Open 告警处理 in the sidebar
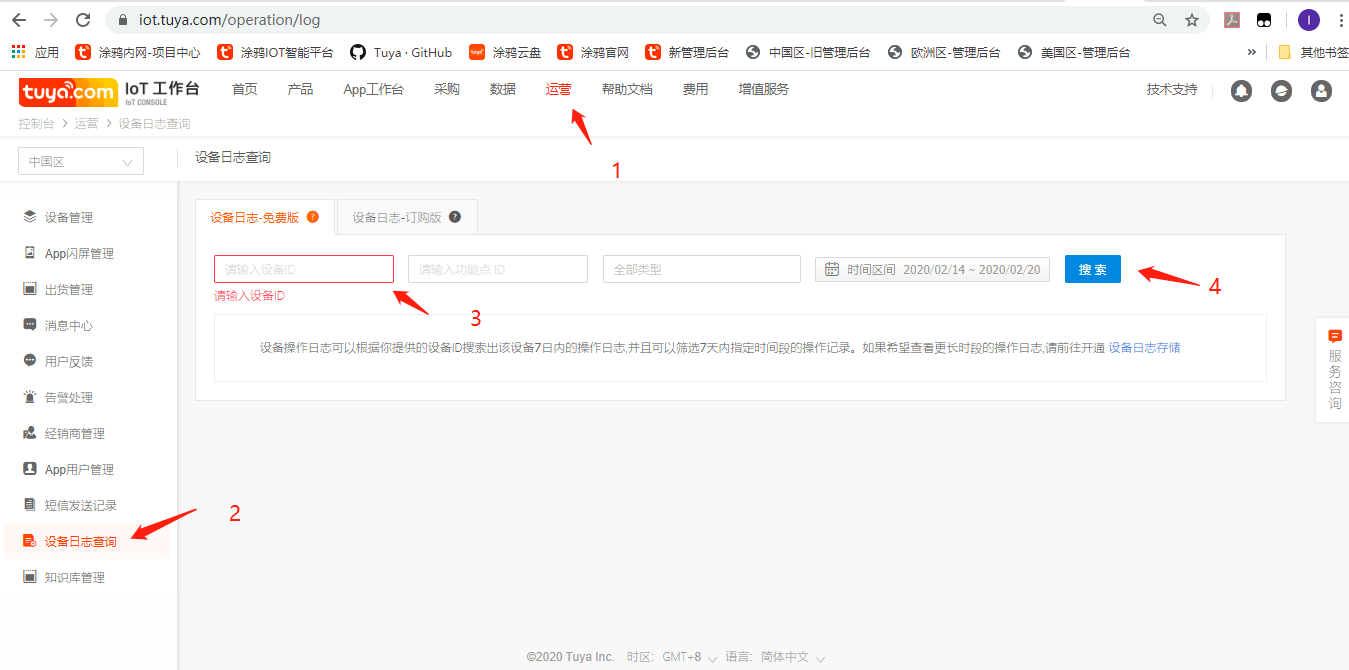Image resolution: width=1349 pixels, height=670 pixels. [x=69, y=397]
